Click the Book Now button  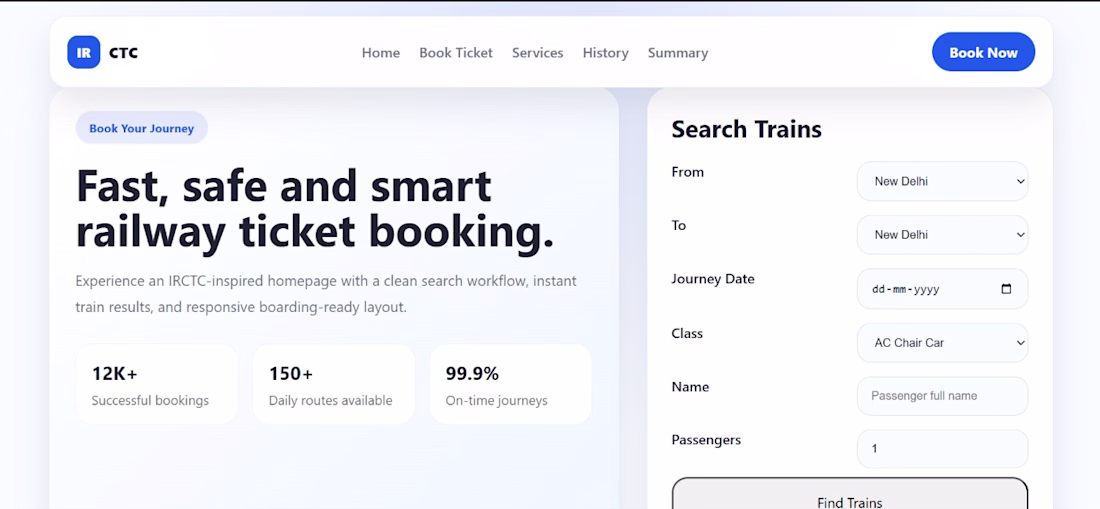pos(983,52)
